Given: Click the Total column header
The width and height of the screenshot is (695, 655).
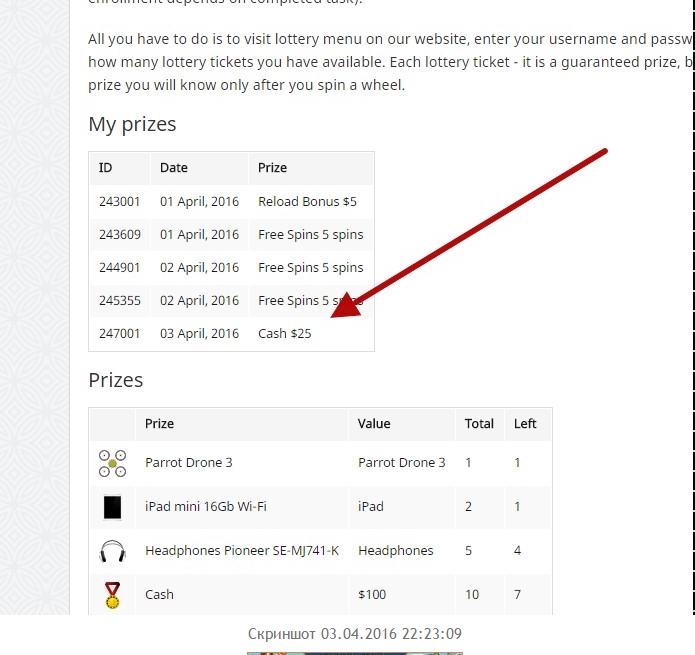Looking at the screenshot, I should pyautogui.click(x=479, y=424).
